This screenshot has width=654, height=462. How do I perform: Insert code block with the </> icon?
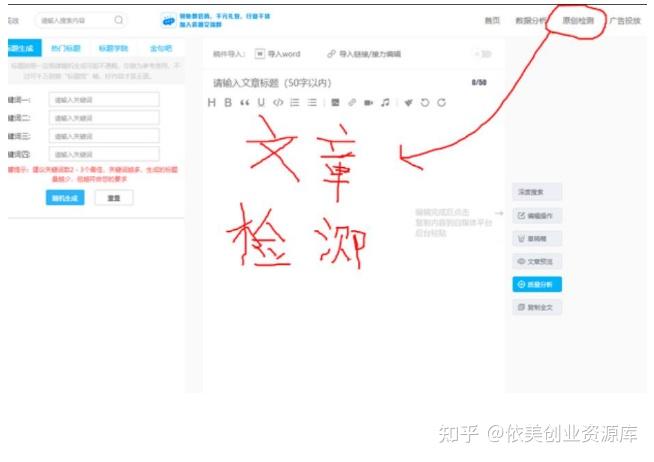tap(278, 103)
